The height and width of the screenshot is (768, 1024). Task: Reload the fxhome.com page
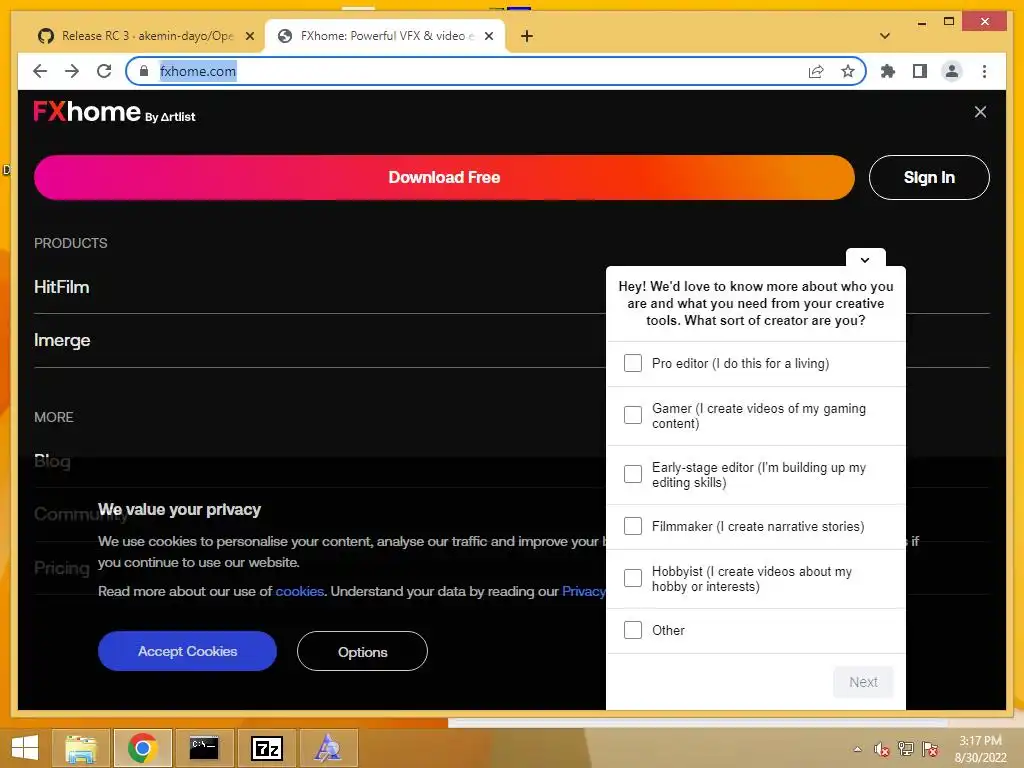point(104,71)
